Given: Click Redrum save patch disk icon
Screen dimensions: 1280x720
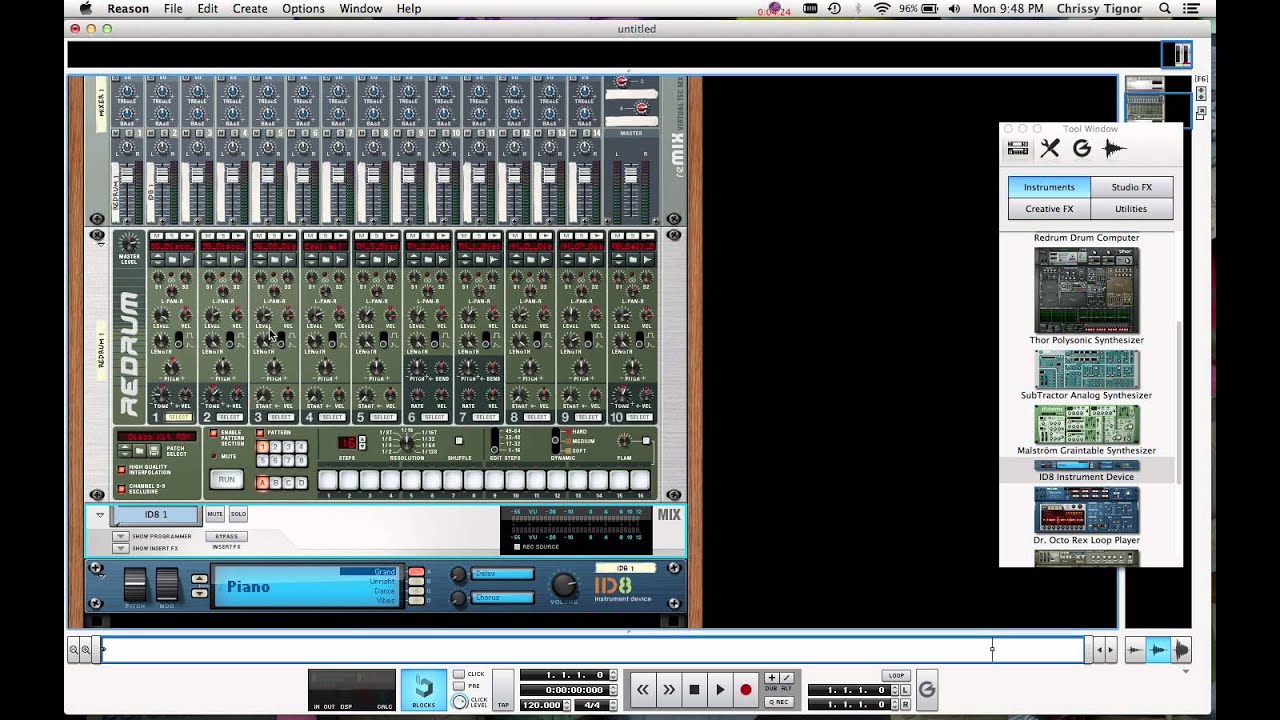Looking at the screenshot, I should point(153,451).
